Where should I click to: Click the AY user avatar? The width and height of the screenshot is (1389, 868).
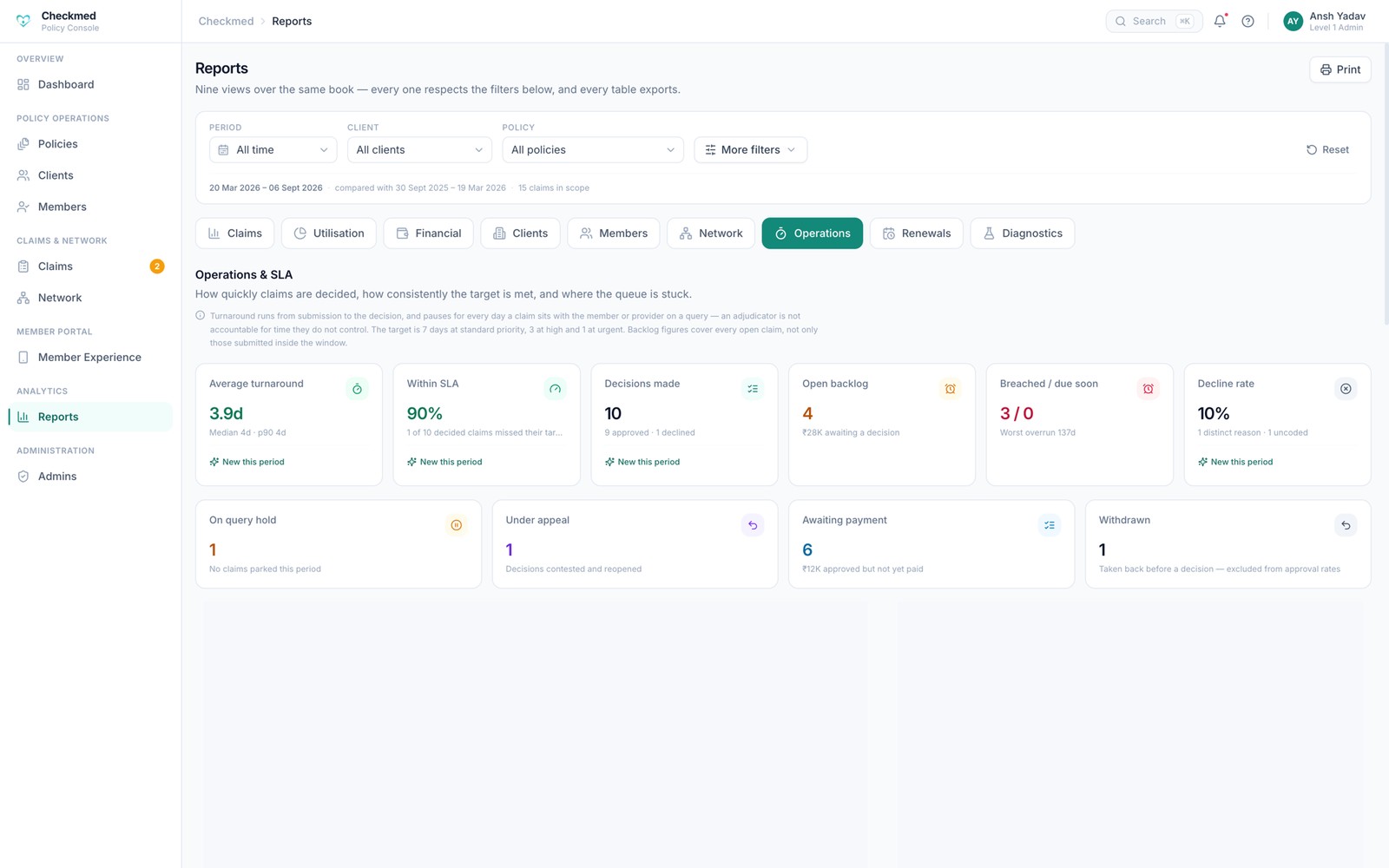click(x=1293, y=21)
